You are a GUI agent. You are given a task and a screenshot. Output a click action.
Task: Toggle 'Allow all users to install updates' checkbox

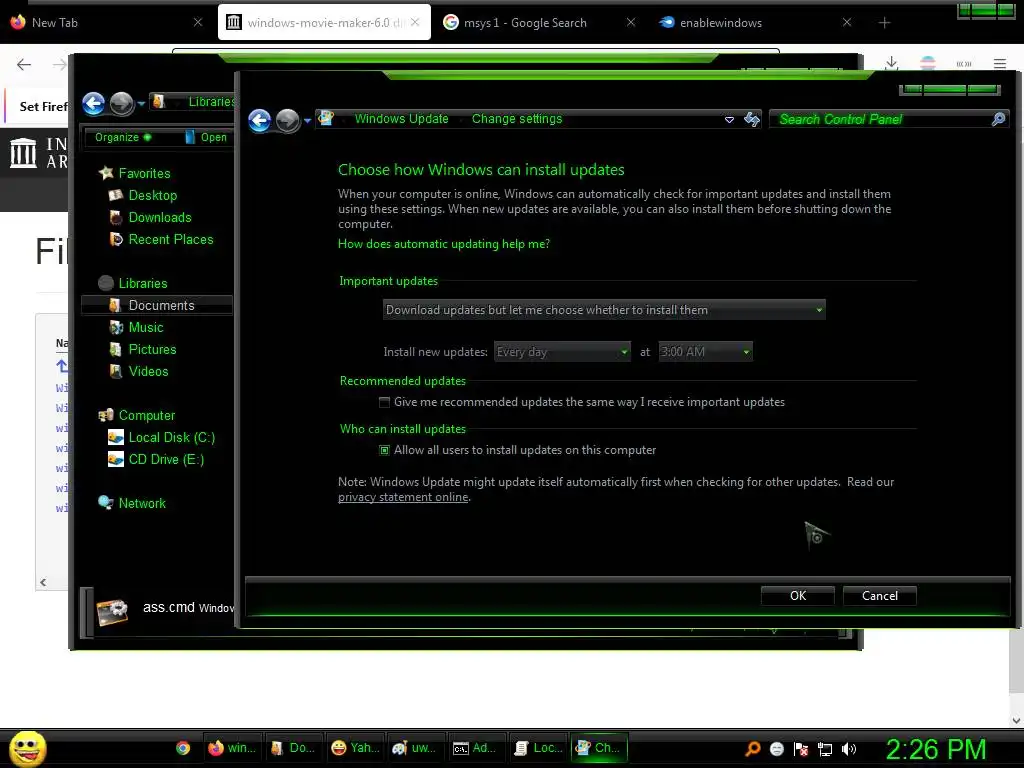(x=385, y=450)
